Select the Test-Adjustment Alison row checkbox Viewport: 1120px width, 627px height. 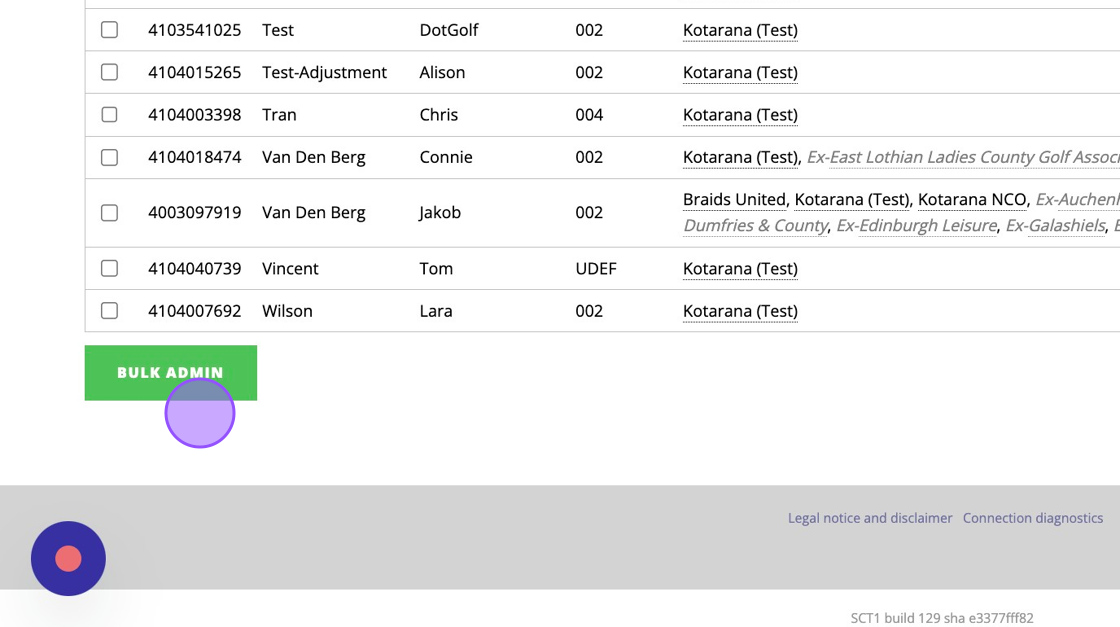109,72
